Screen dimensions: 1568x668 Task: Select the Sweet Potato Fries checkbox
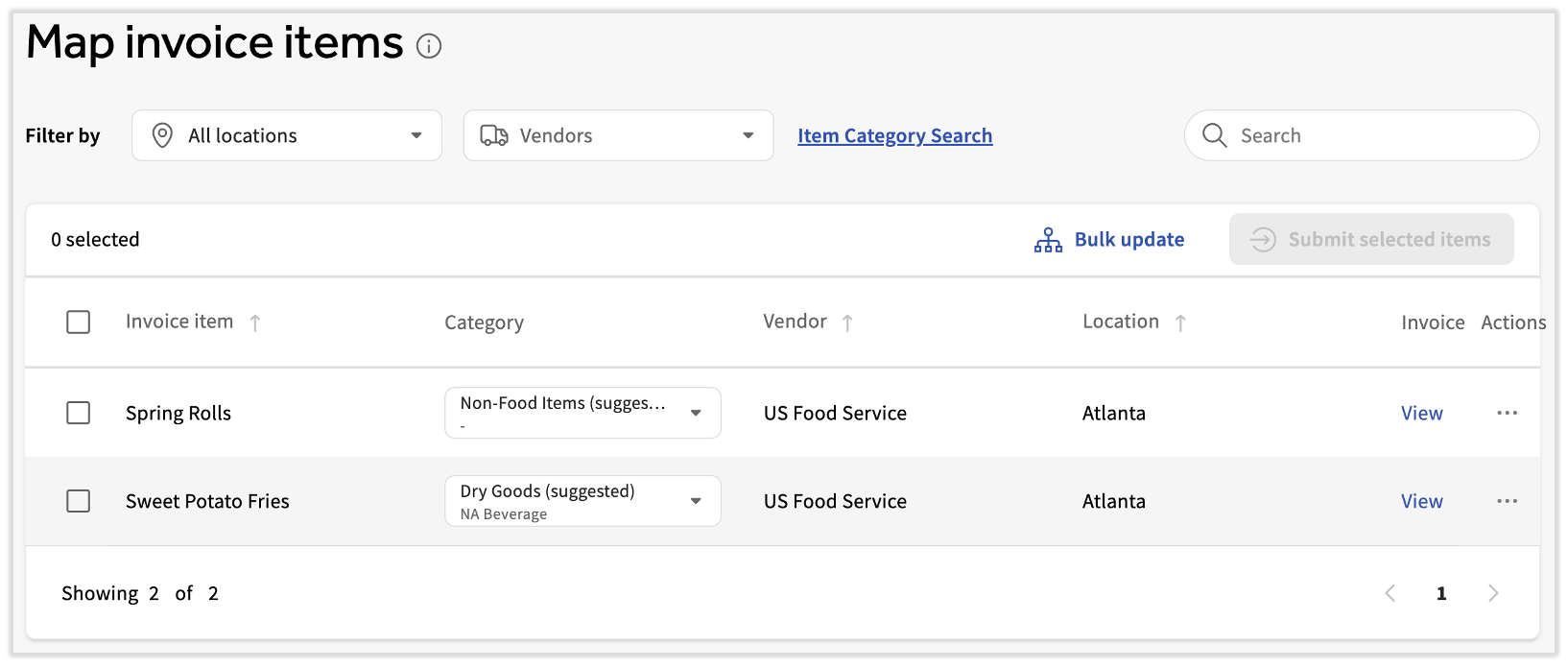79,501
